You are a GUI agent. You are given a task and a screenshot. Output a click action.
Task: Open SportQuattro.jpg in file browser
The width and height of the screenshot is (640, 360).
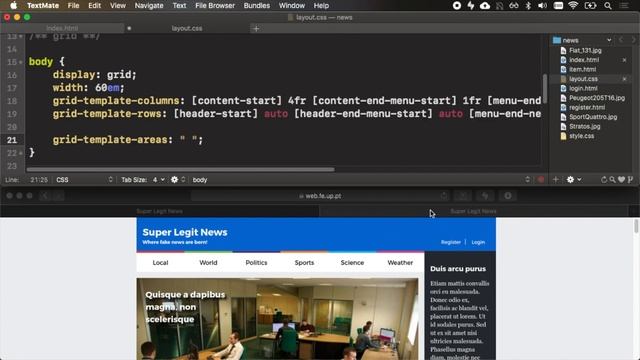pos(593,117)
